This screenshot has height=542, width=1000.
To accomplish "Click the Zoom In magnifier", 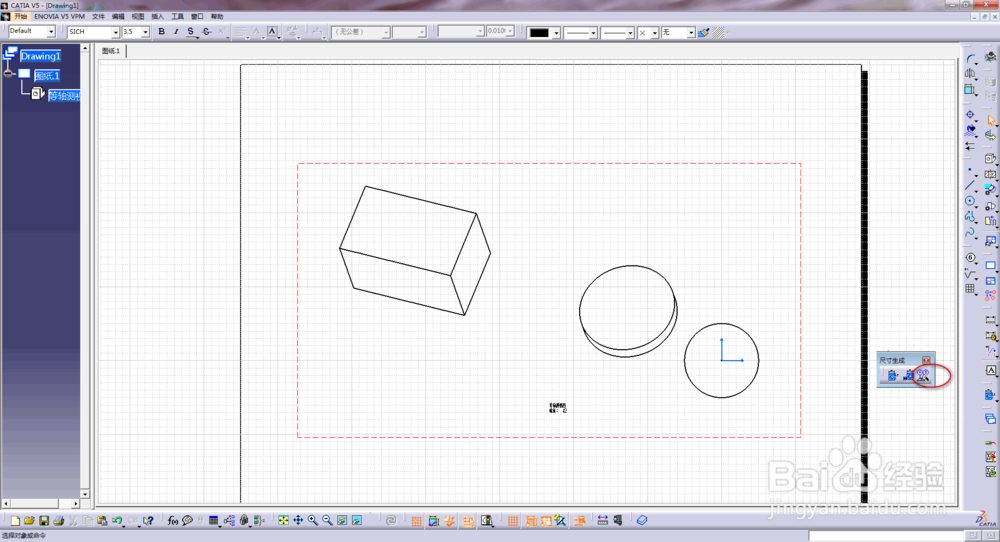I will point(312,521).
